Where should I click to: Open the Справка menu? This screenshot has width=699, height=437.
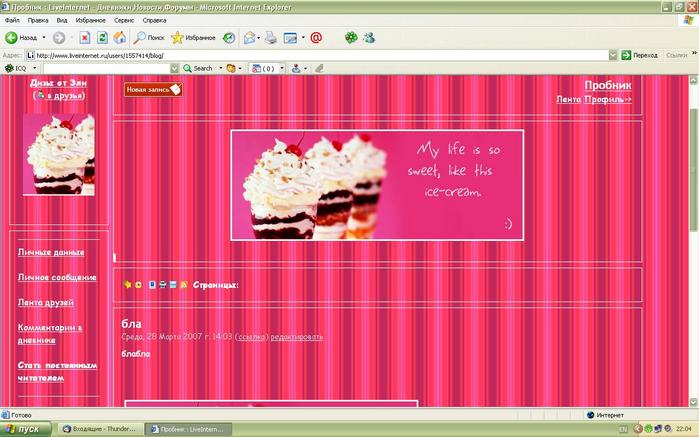click(x=154, y=21)
